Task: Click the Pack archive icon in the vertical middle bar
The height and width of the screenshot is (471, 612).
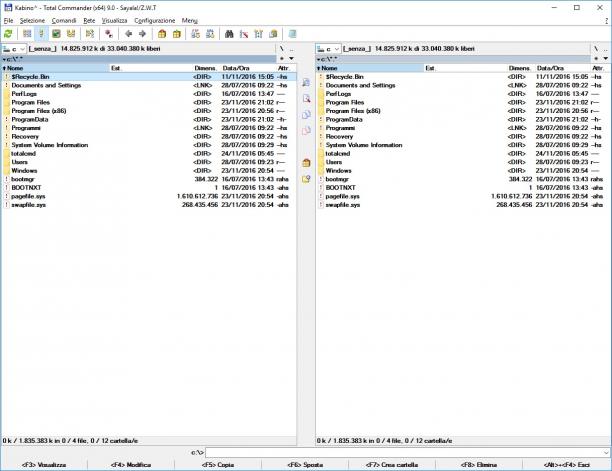Action: click(306, 163)
